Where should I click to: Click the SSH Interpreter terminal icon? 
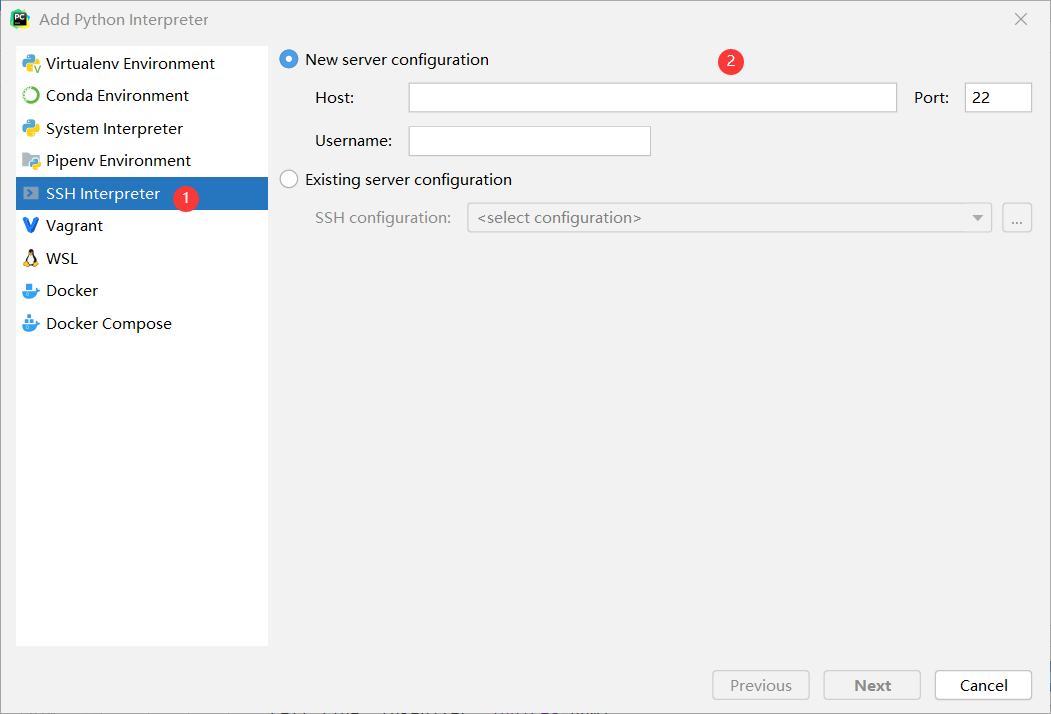(31, 193)
